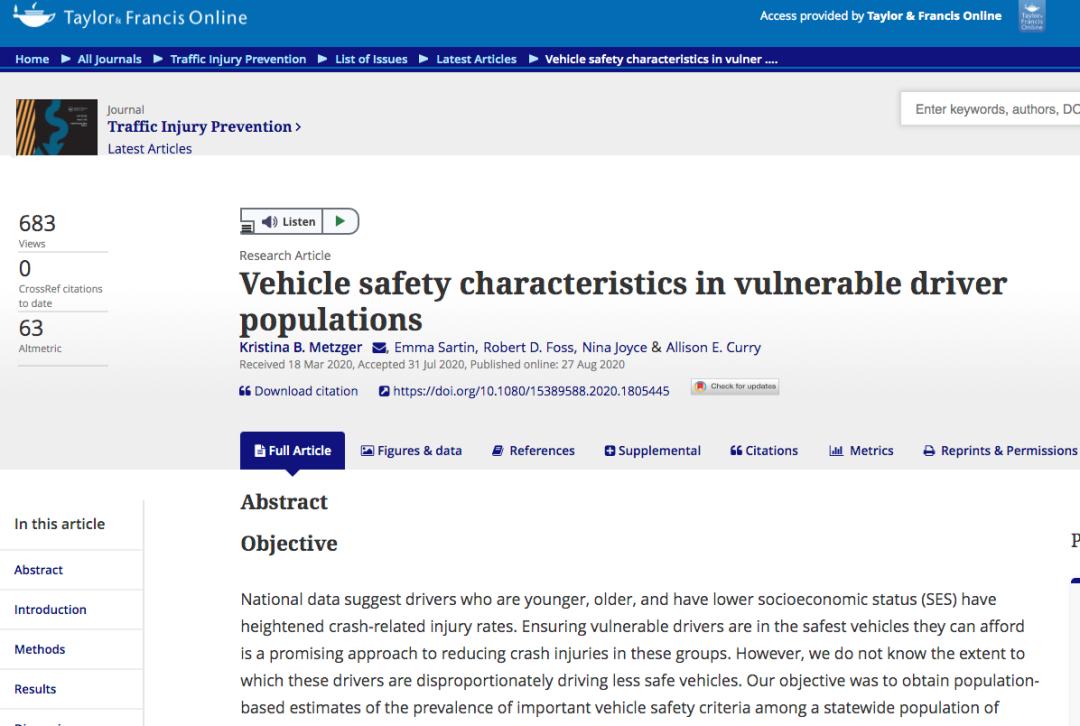This screenshot has width=1080, height=726.
Task: Expand the Traffic Injury Prevention journal title link
Action: click(x=204, y=127)
